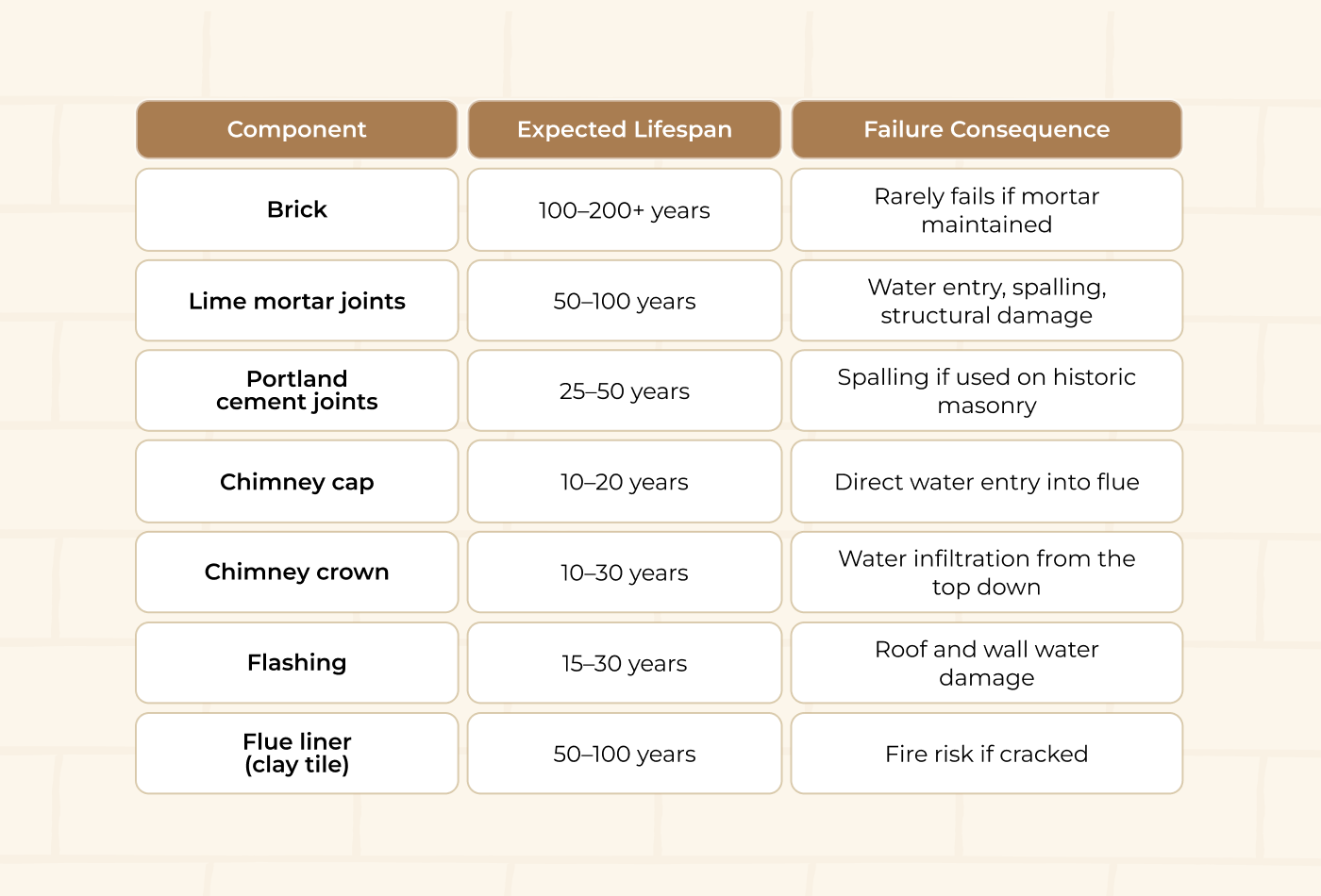Select the 10–30 years cell
The height and width of the screenshot is (896, 1321).
click(x=624, y=572)
